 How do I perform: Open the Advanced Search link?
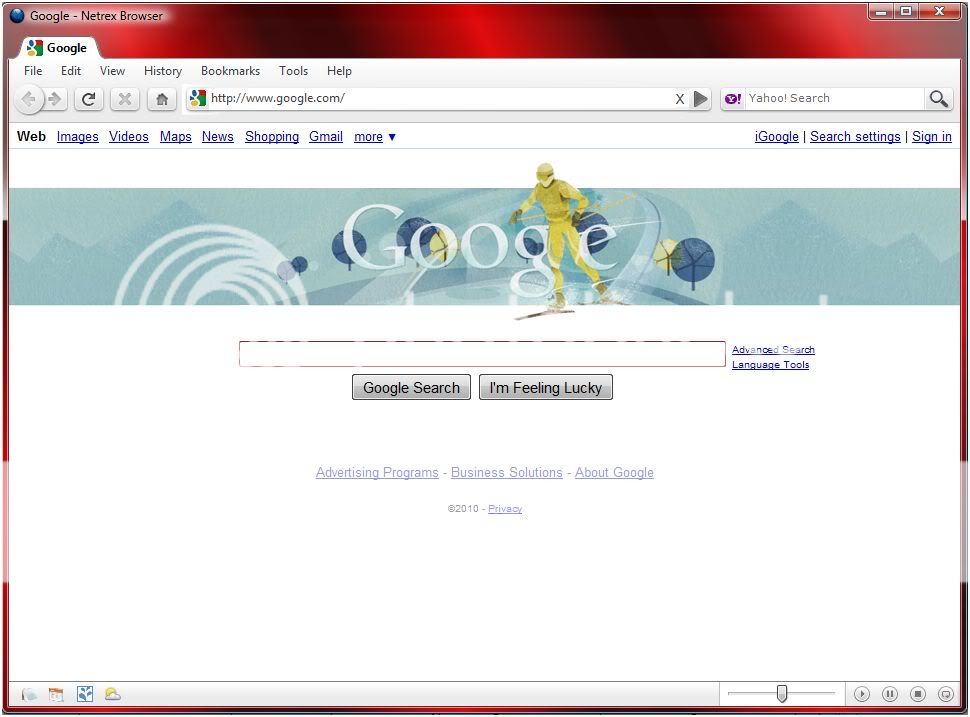tap(773, 350)
